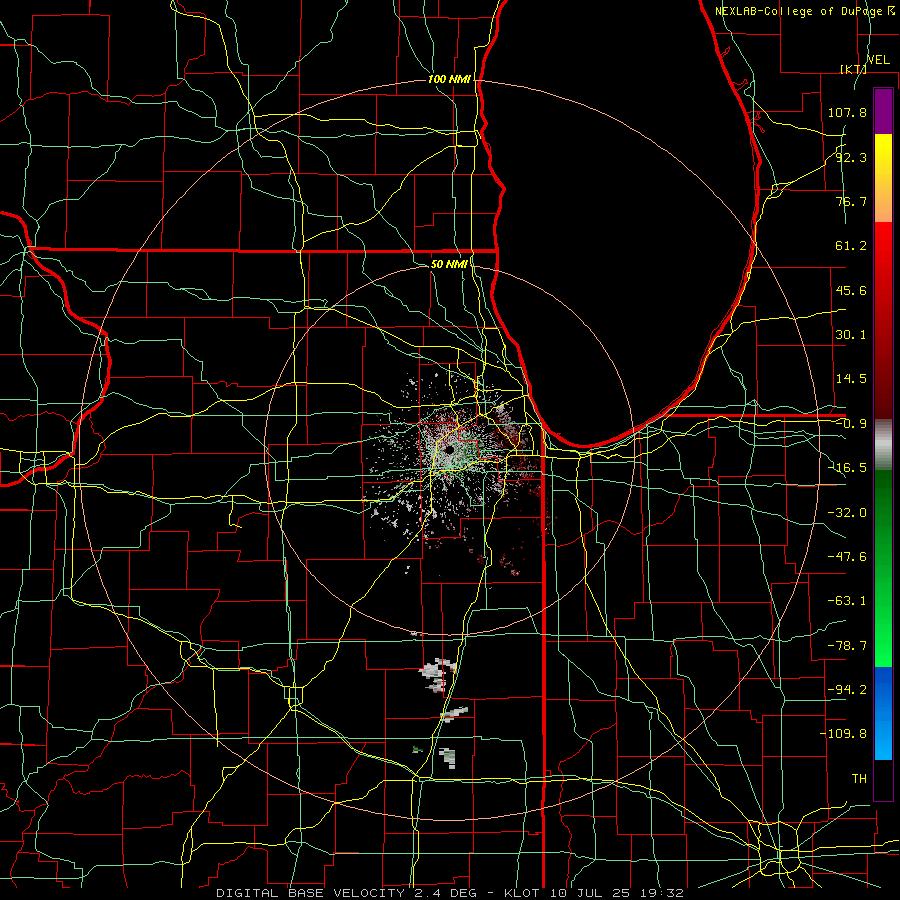
Task: Click the 10 JUL 25 date text
Action: (592, 893)
